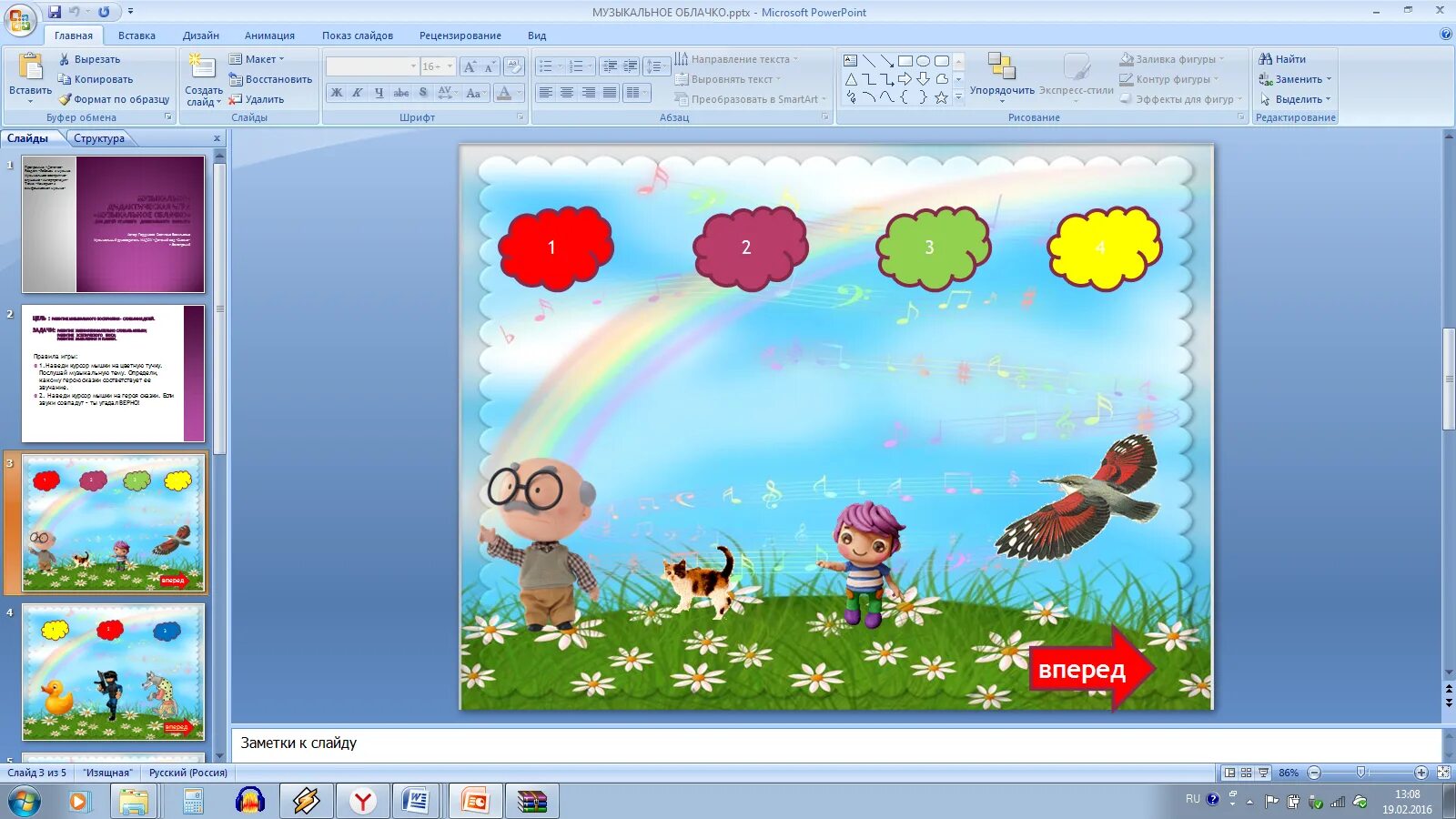Open Рецензирование tab
This screenshot has height=819, width=1456.
(x=460, y=35)
